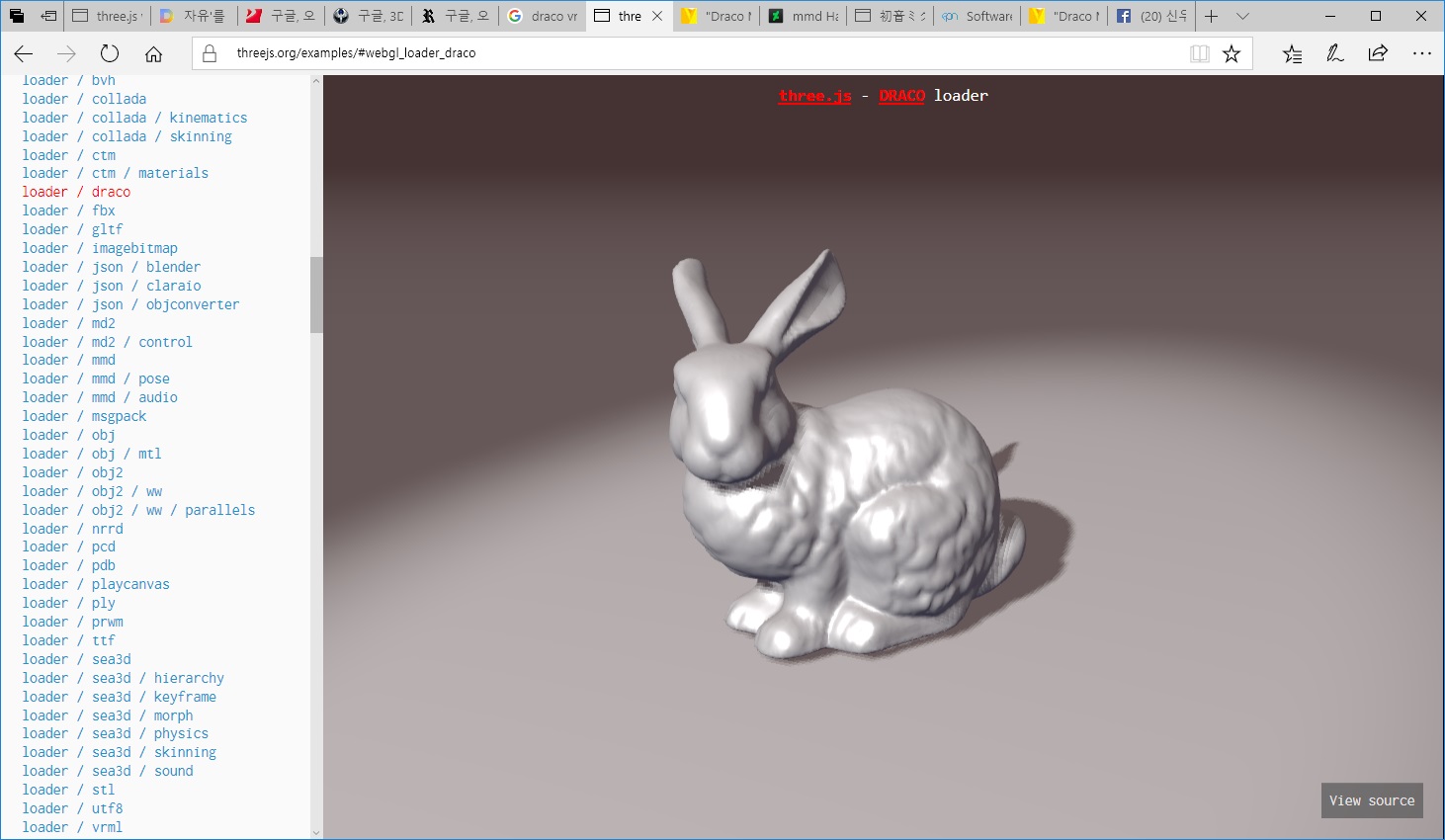The height and width of the screenshot is (840, 1445).
Task: Open the three.js header link
Action: point(814,96)
